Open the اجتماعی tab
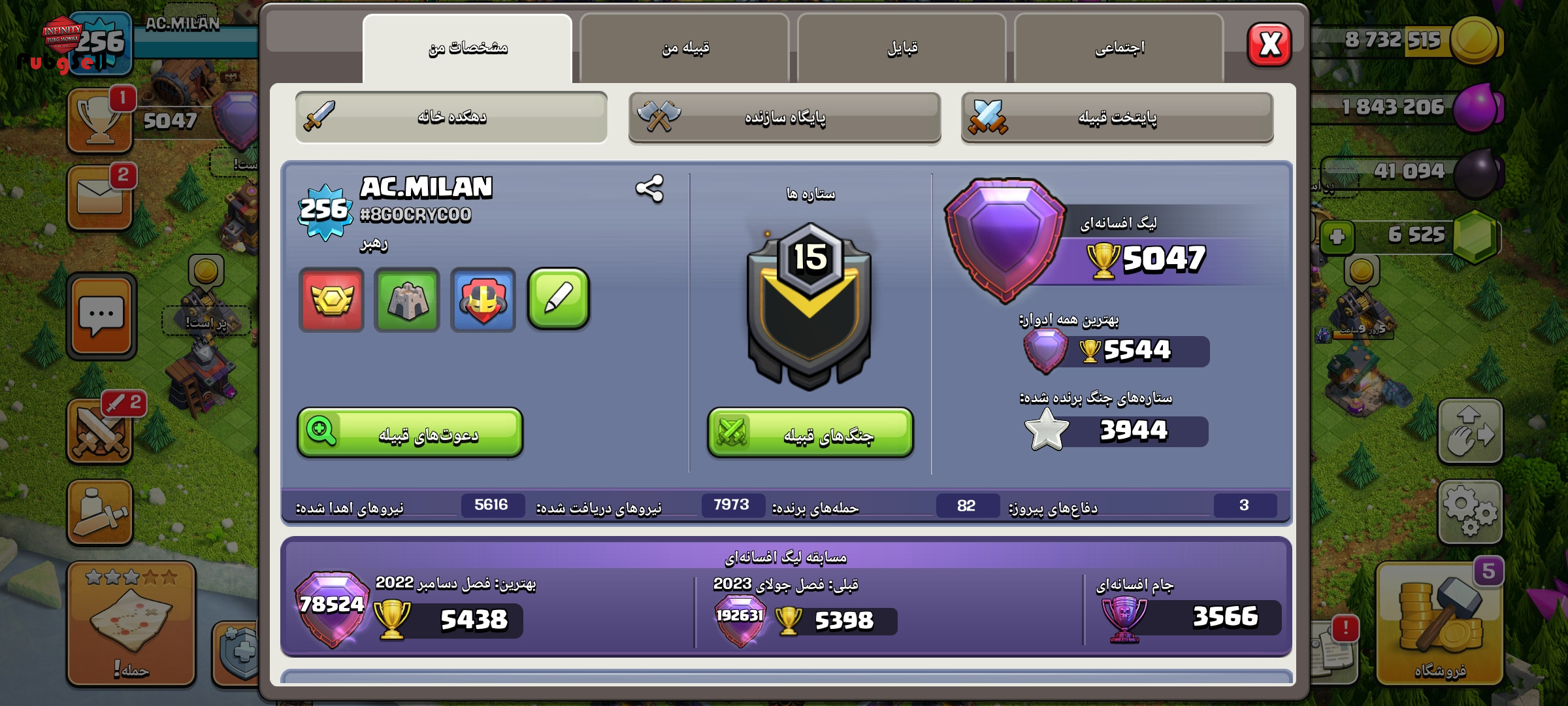 tap(1119, 48)
